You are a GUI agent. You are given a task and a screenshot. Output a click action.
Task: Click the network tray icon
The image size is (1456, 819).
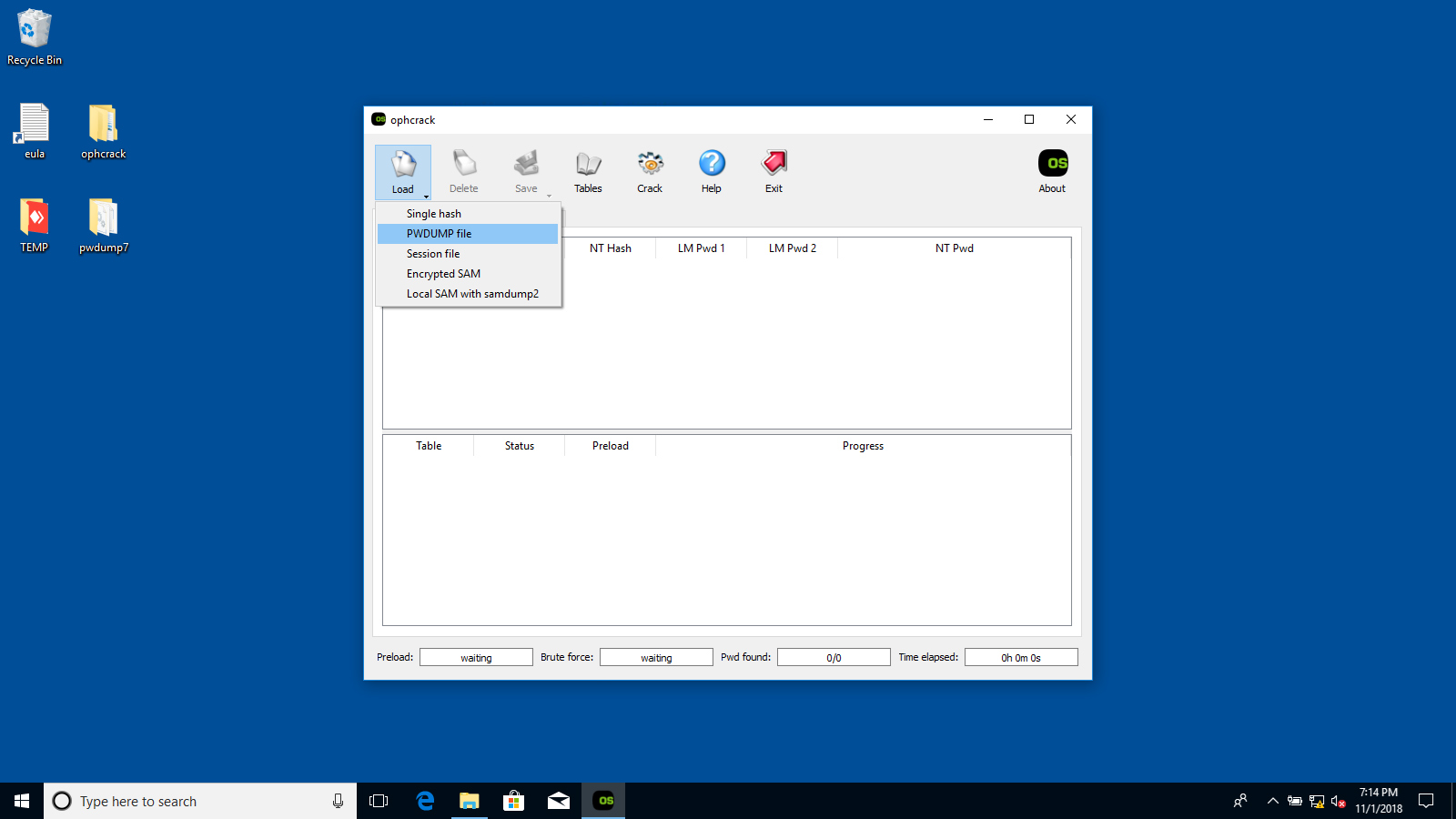(x=1317, y=801)
